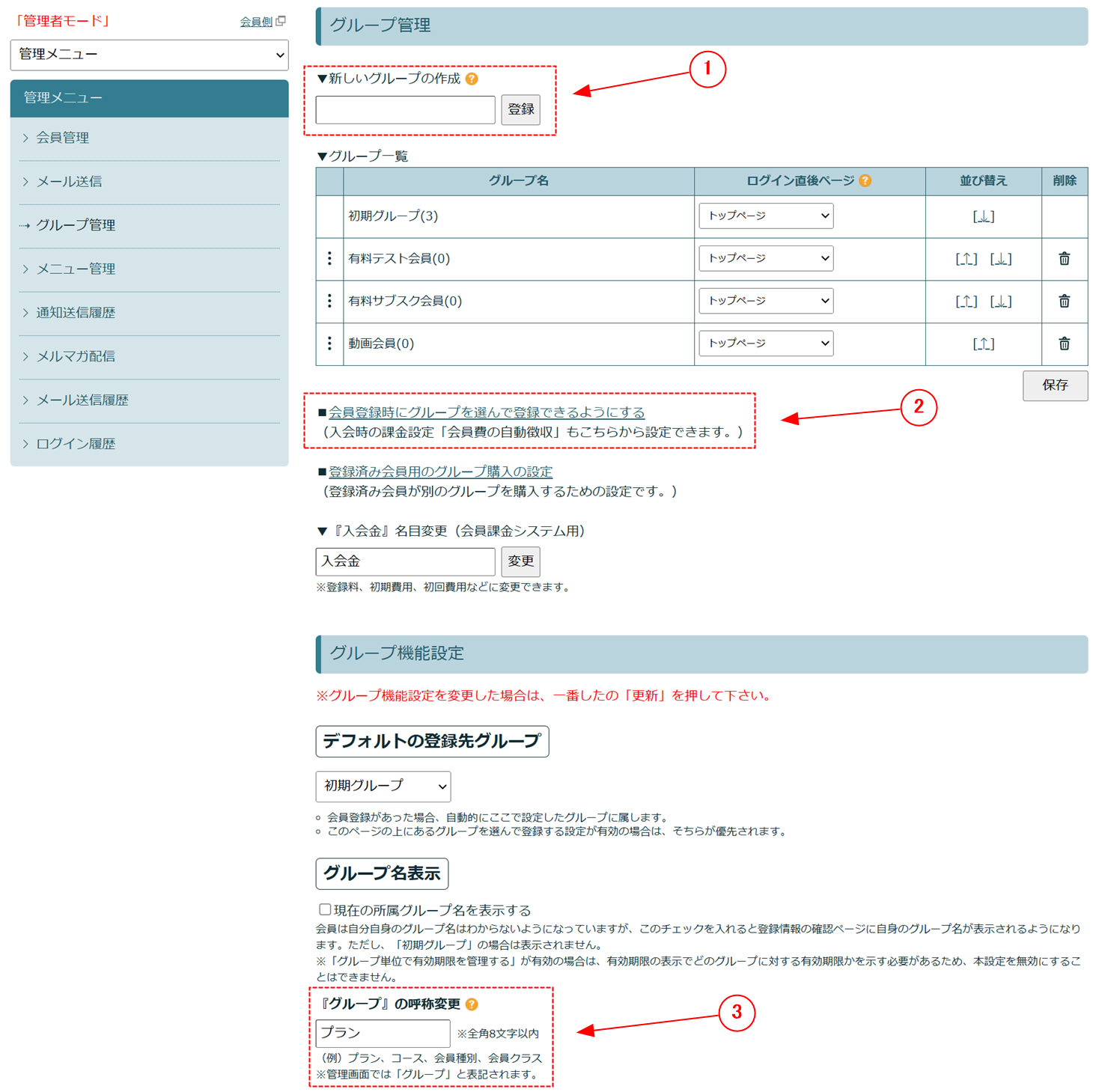Click the 削除 column header
1099x1092 pixels.
click(x=1064, y=181)
